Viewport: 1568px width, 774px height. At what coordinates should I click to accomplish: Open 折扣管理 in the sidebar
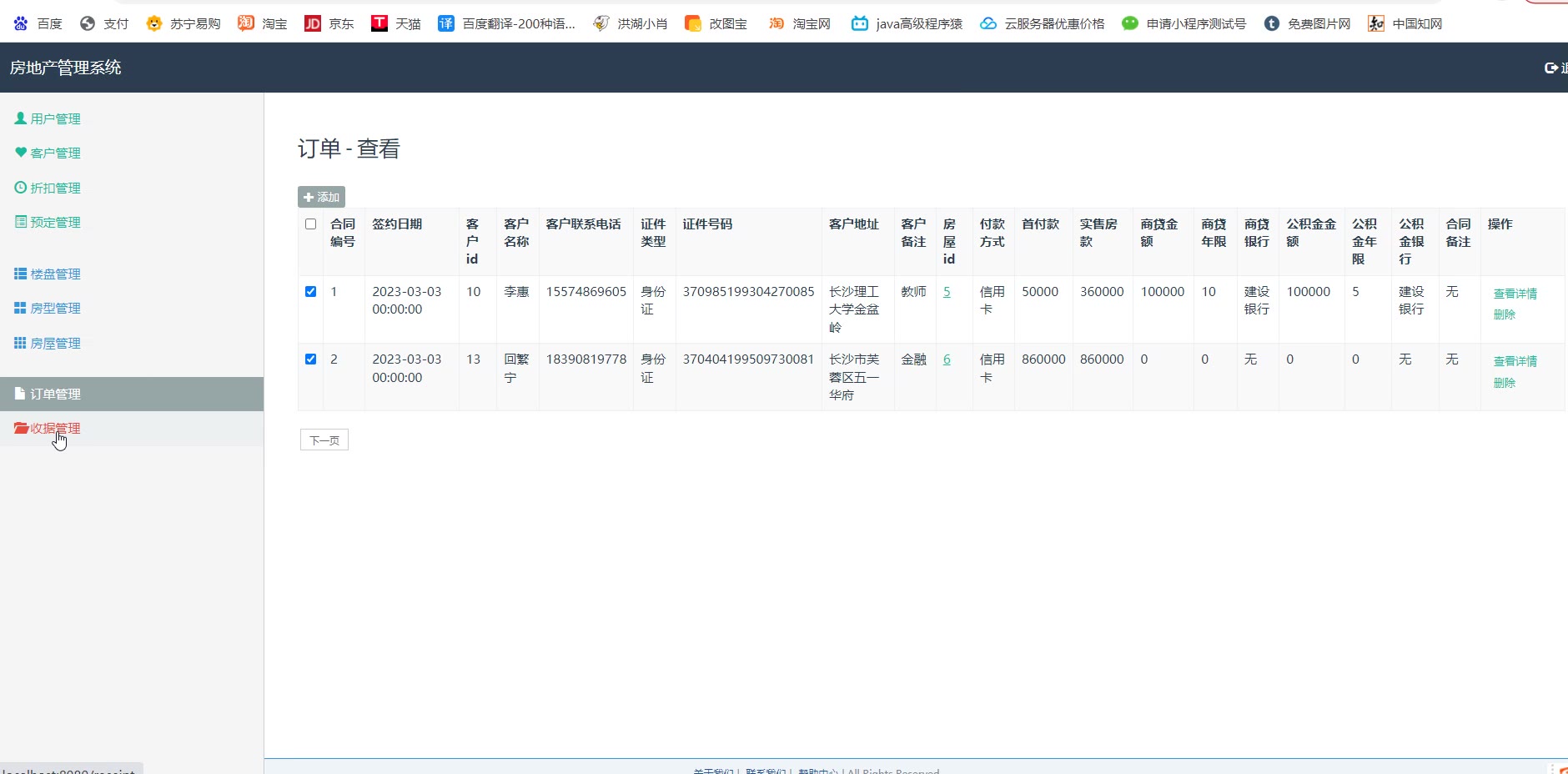[x=55, y=188]
